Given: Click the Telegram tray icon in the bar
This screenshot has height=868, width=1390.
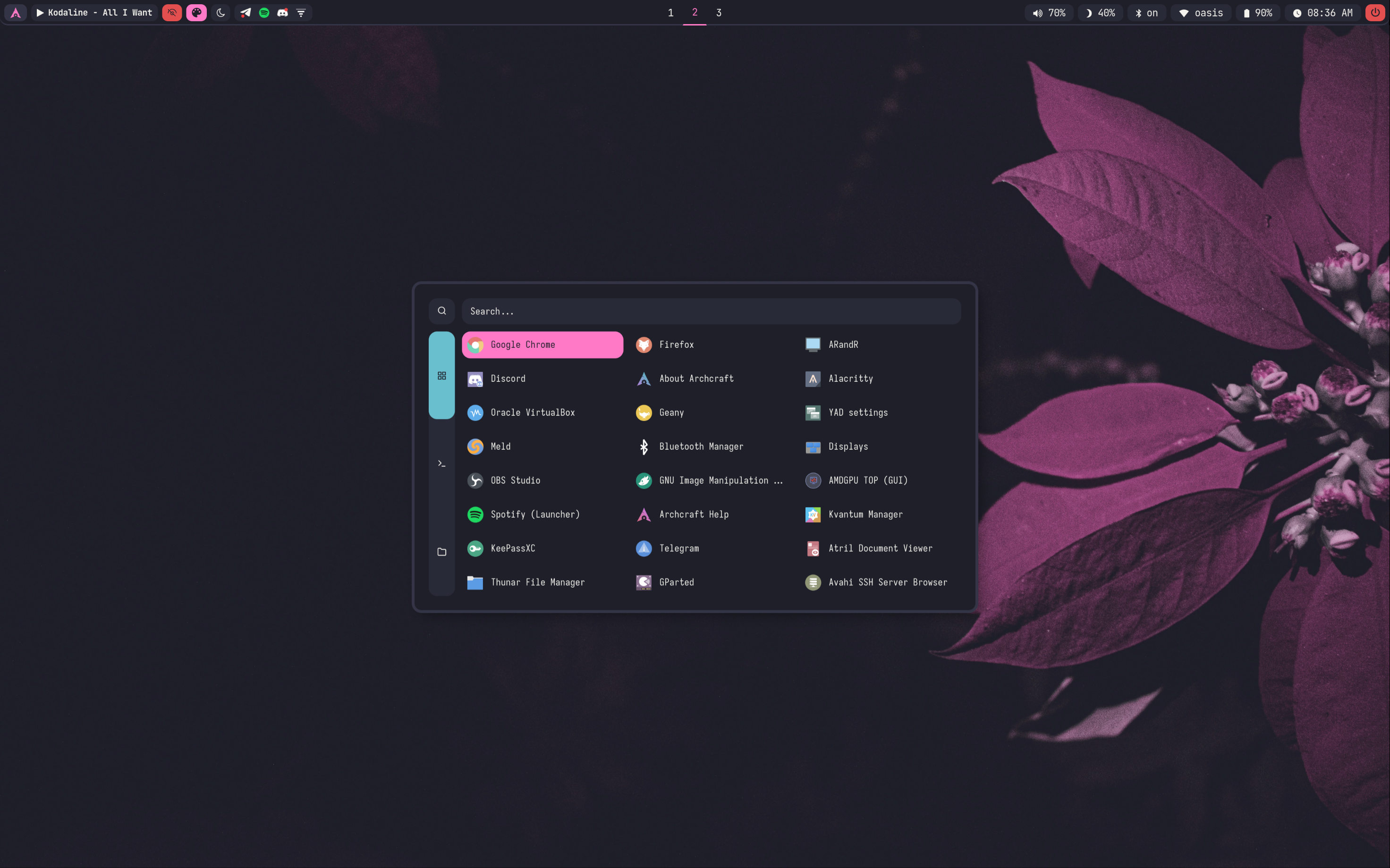Looking at the screenshot, I should pos(245,13).
